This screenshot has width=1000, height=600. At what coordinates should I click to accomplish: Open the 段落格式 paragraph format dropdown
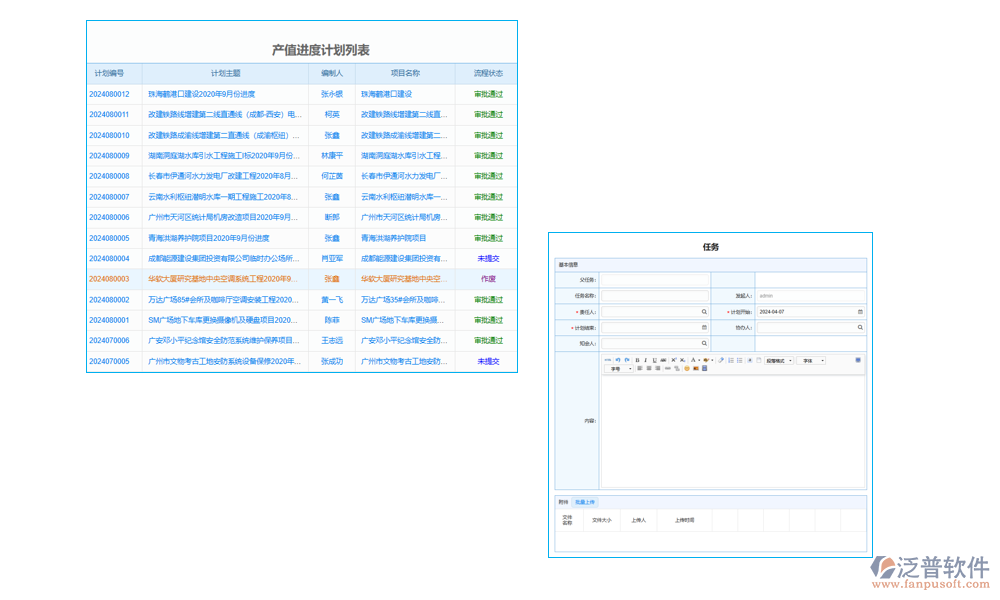(779, 360)
